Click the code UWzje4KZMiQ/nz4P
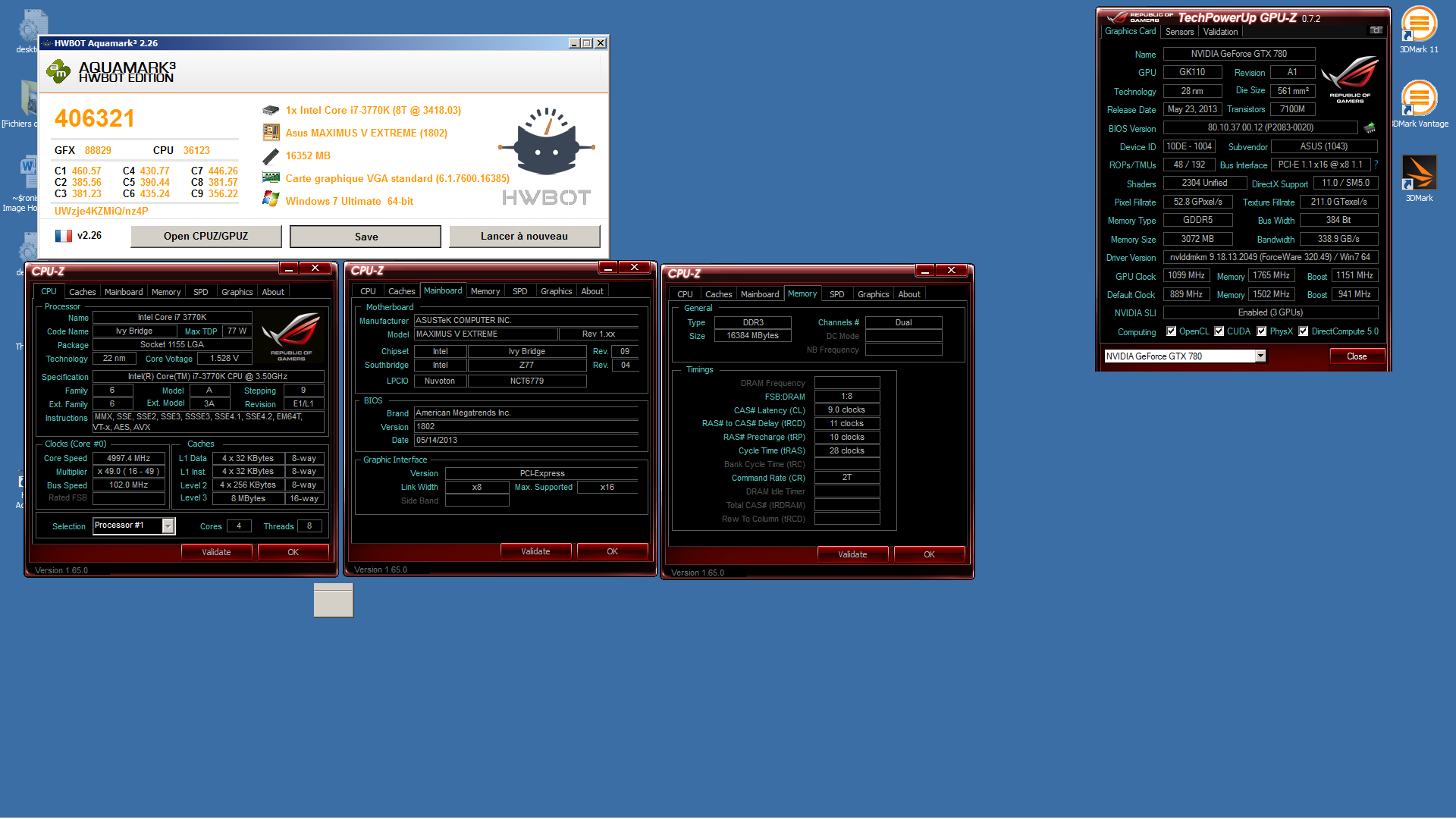 pos(101,212)
